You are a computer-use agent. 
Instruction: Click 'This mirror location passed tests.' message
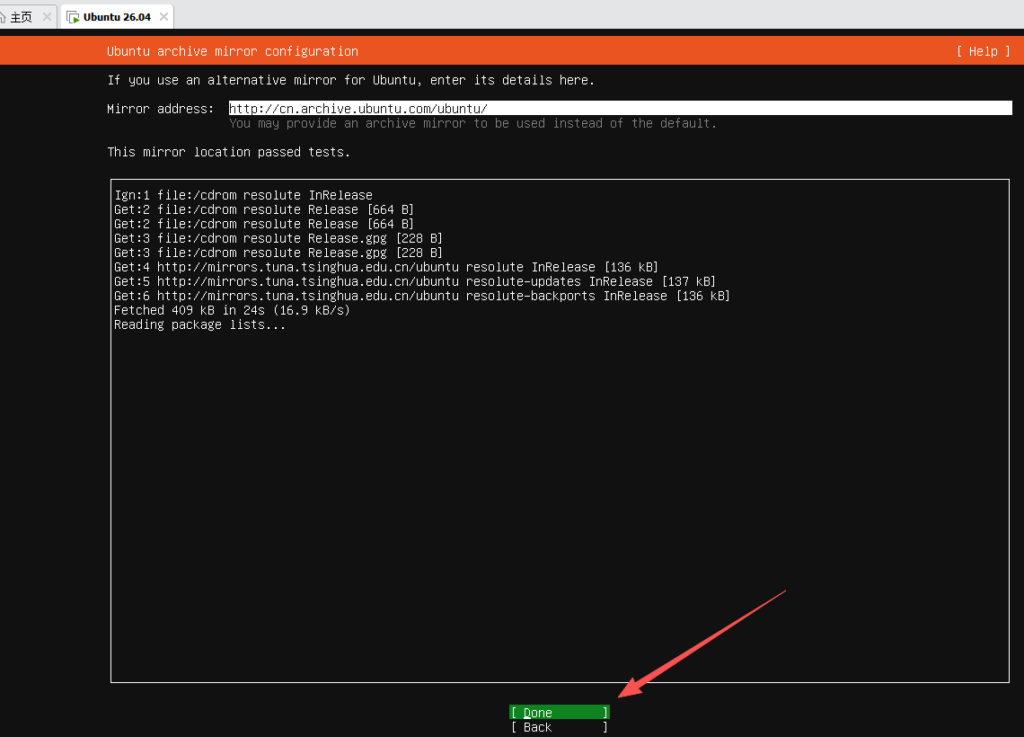229,152
